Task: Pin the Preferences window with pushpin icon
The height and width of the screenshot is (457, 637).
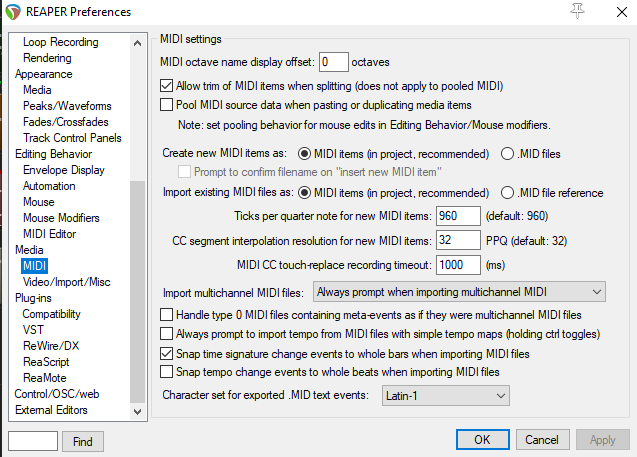Action: 577,11
